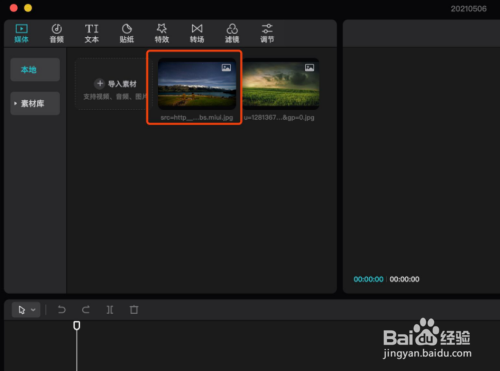The height and width of the screenshot is (371, 500).
Task: Open the 转场 (Transitions) tab
Action: (197, 33)
